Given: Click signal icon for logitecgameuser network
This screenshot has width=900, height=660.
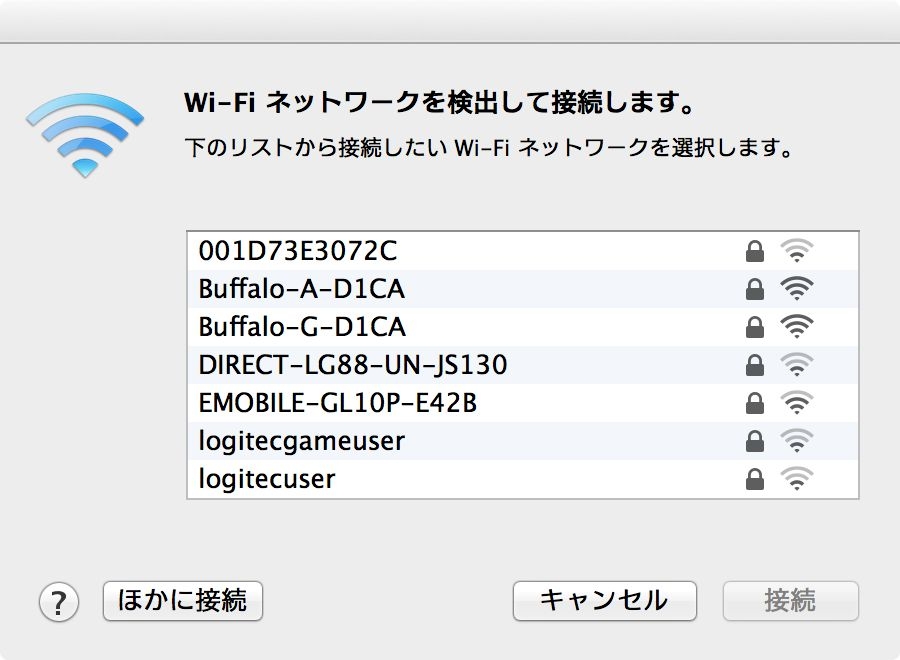Looking at the screenshot, I should 797,441.
